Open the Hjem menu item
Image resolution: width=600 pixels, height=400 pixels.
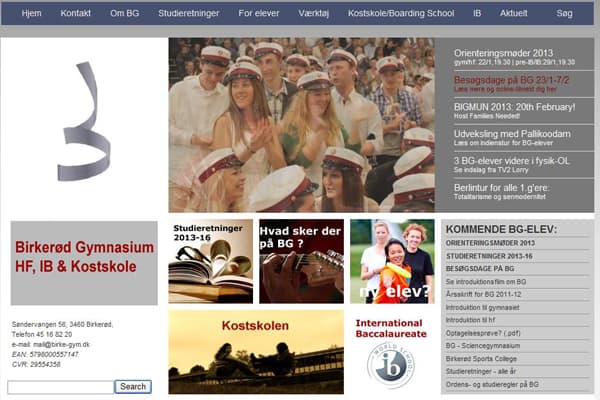[31, 14]
